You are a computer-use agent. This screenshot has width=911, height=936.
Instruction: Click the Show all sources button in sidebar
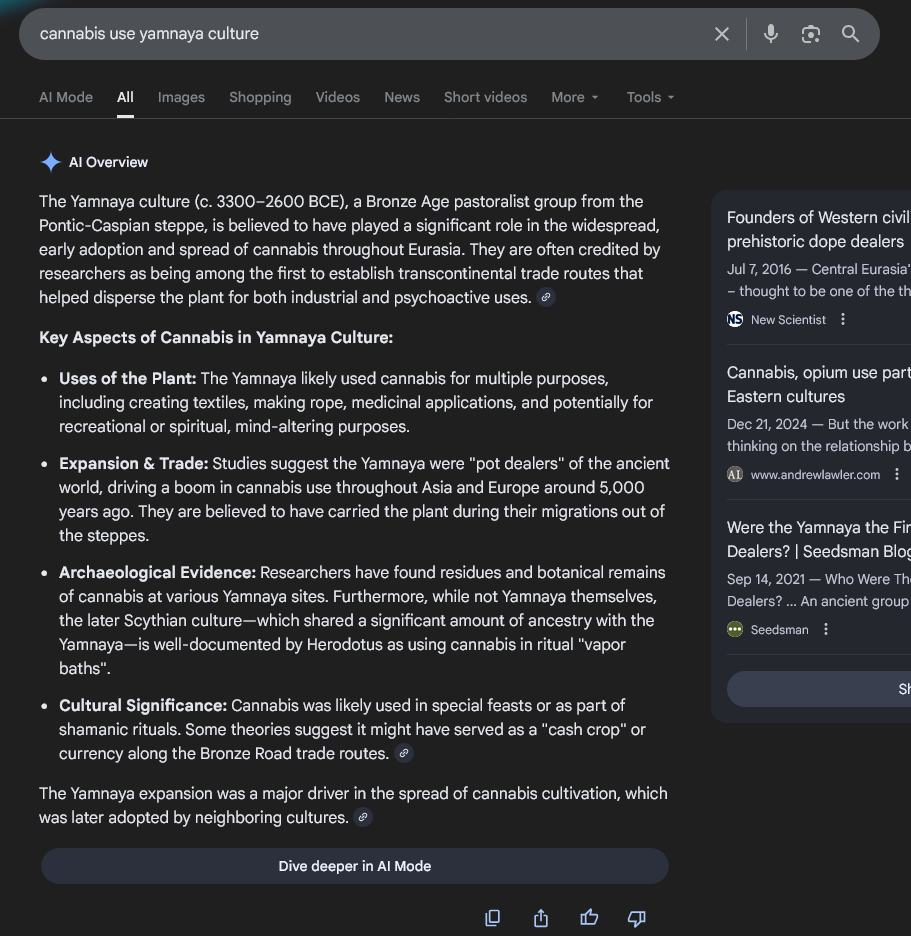[x=819, y=689]
